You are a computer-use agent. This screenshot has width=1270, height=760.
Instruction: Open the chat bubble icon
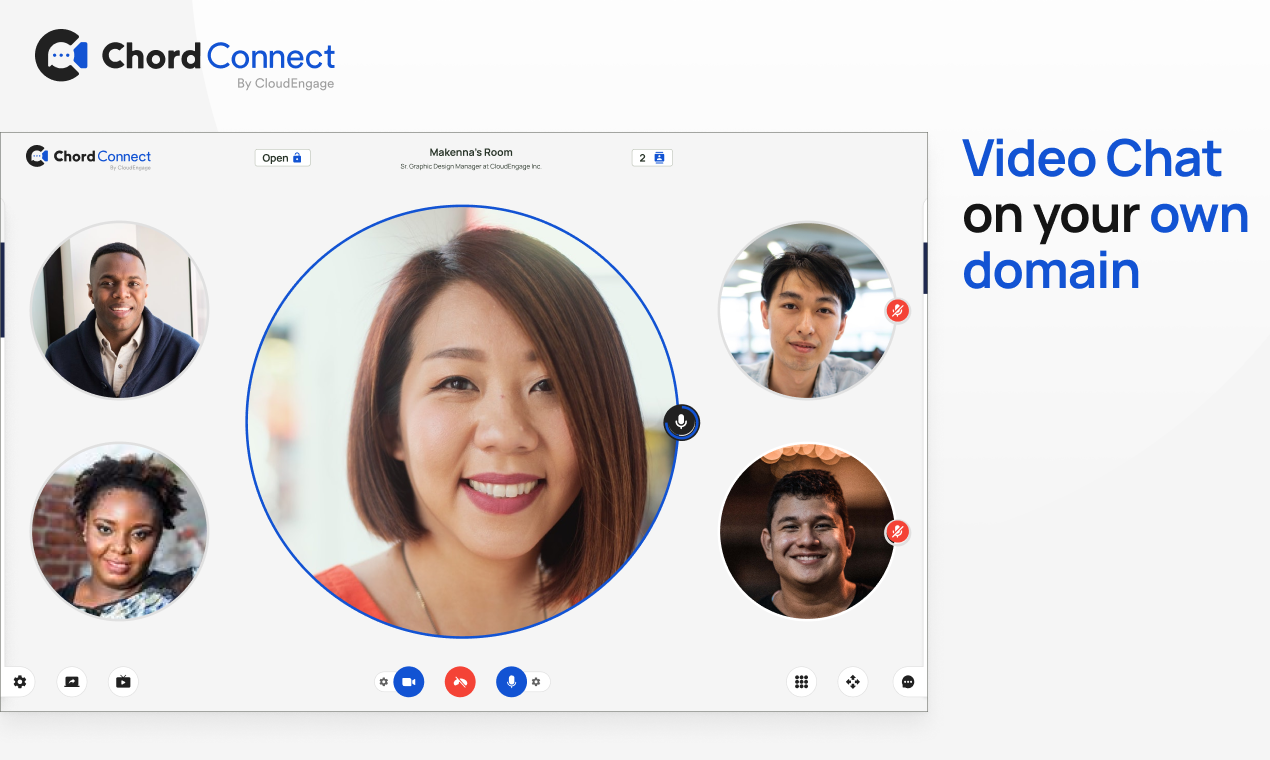(908, 682)
